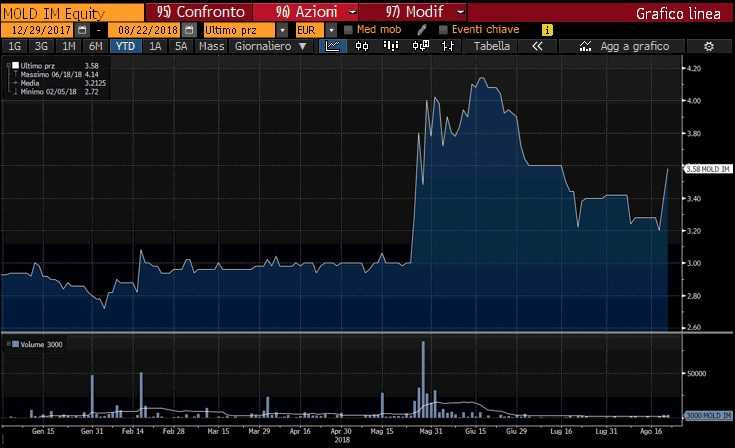
Task: Select the YTD time range
Action: (125, 46)
